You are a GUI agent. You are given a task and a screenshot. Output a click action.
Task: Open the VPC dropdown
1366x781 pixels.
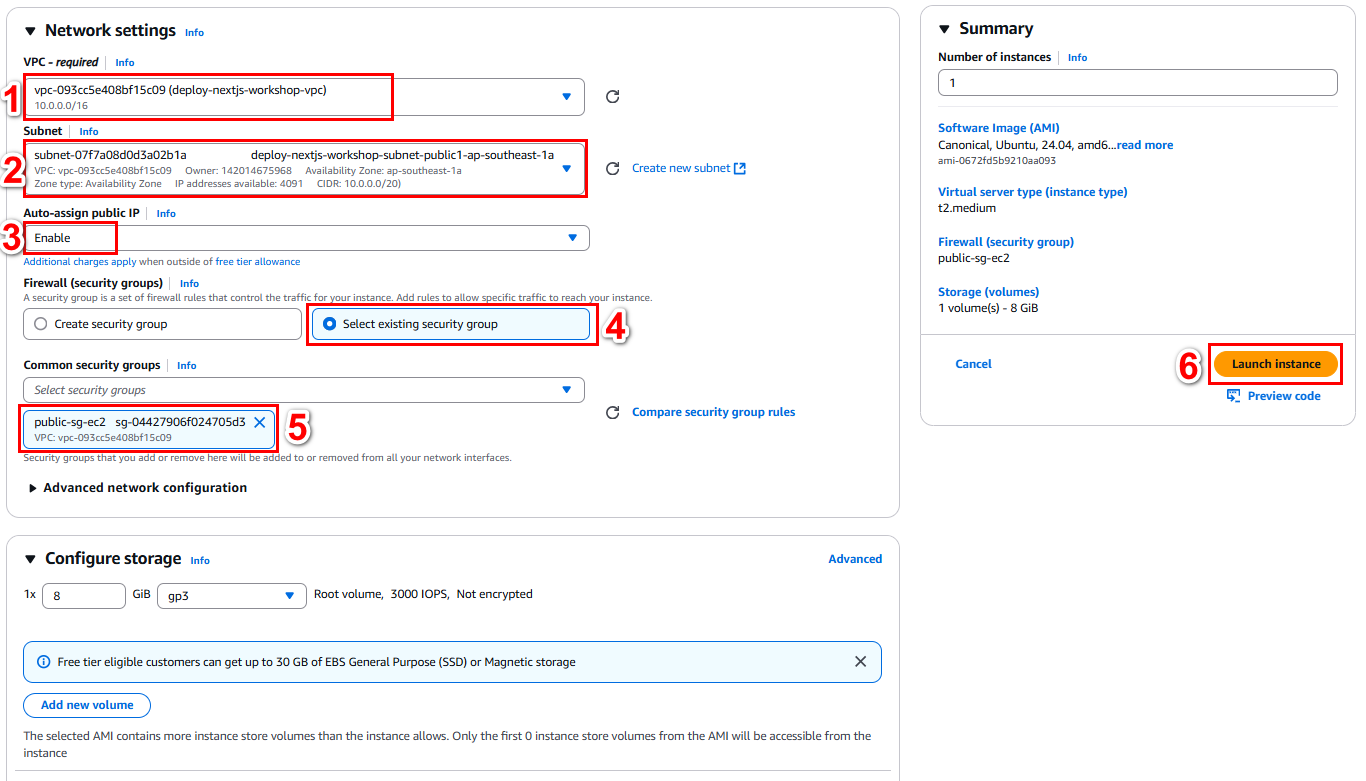[x=304, y=96]
